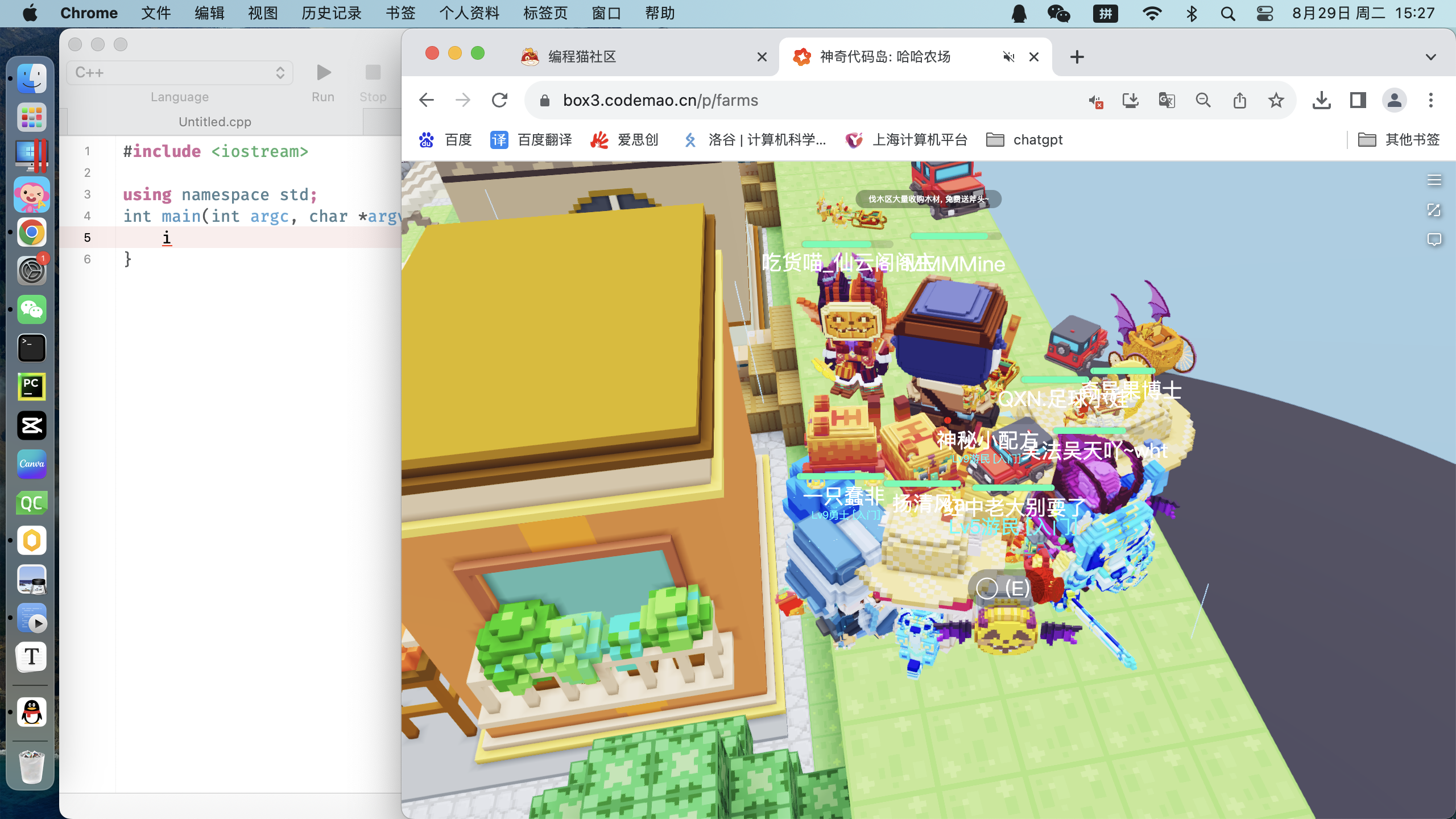
Task: Open 爱思创 bookmark
Action: pos(624,140)
